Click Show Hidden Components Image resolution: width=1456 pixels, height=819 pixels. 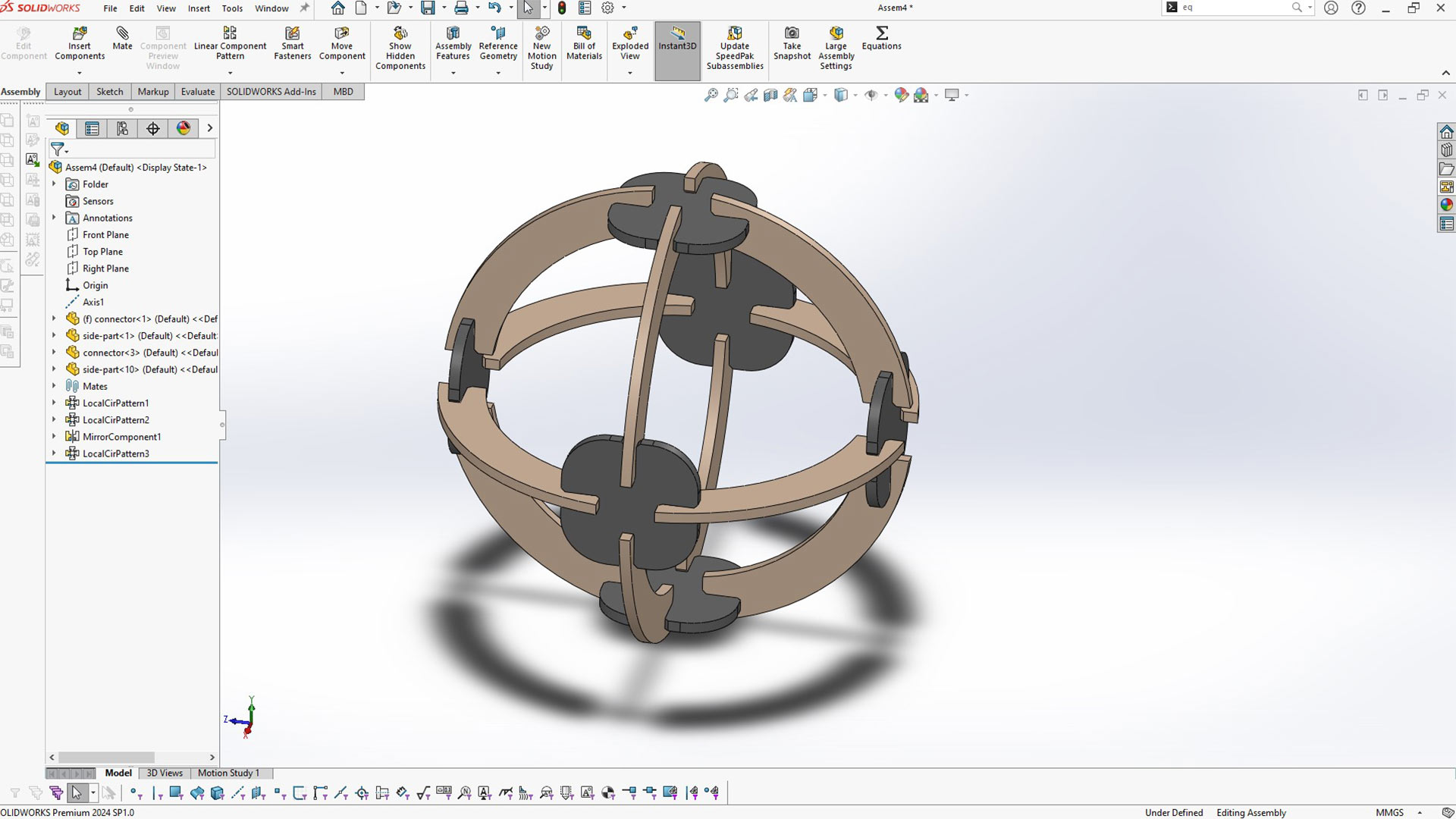pyautogui.click(x=400, y=49)
